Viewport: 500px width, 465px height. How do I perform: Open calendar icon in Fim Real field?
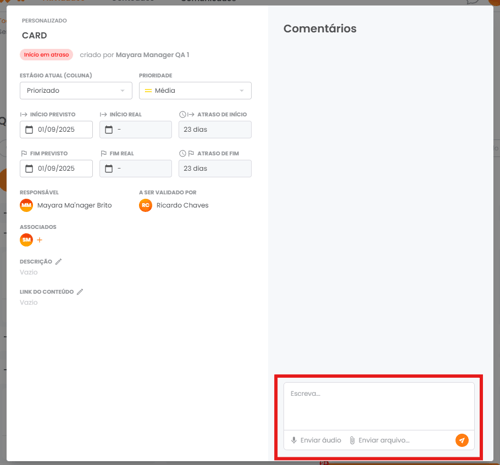tap(109, 168)
